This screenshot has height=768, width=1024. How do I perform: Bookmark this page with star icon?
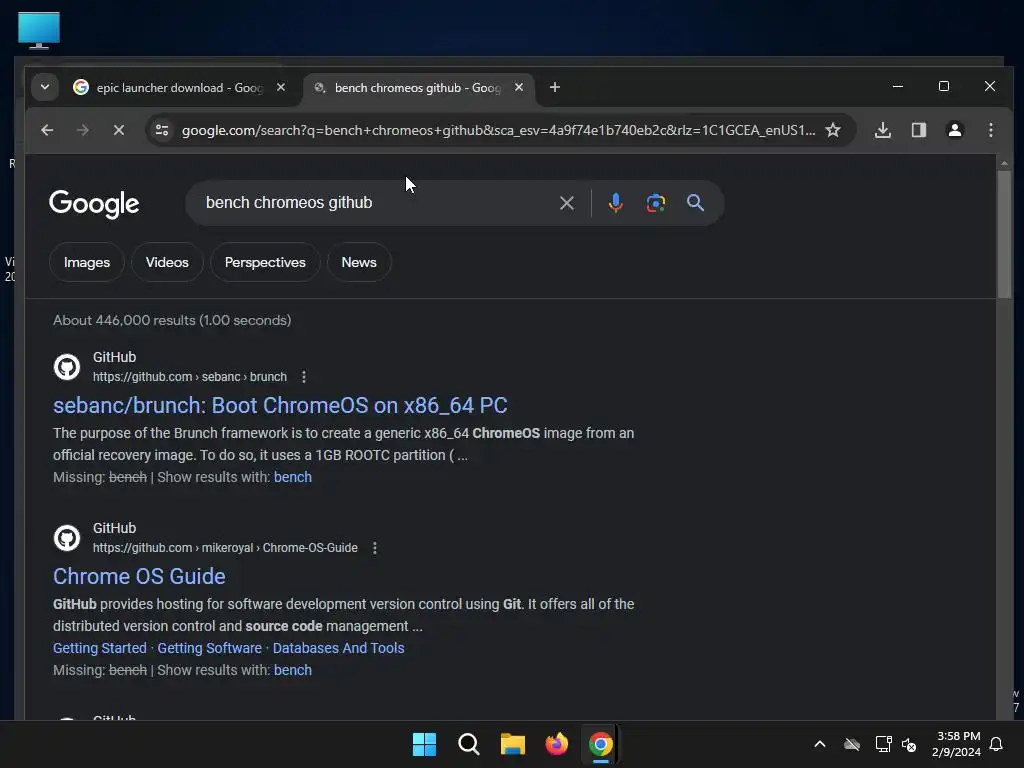coord(833,130)
